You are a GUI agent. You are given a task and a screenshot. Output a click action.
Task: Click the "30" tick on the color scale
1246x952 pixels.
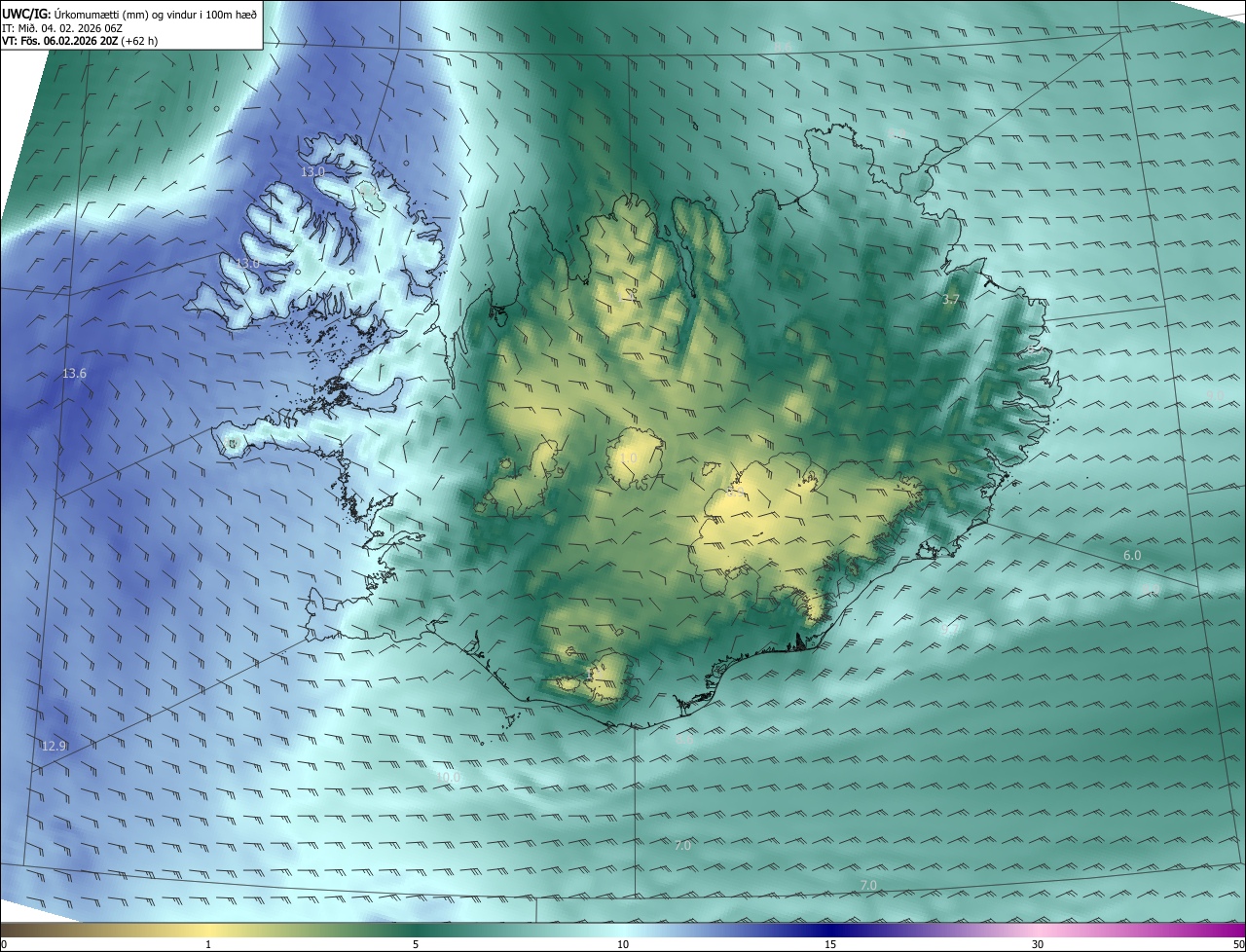1038,945
